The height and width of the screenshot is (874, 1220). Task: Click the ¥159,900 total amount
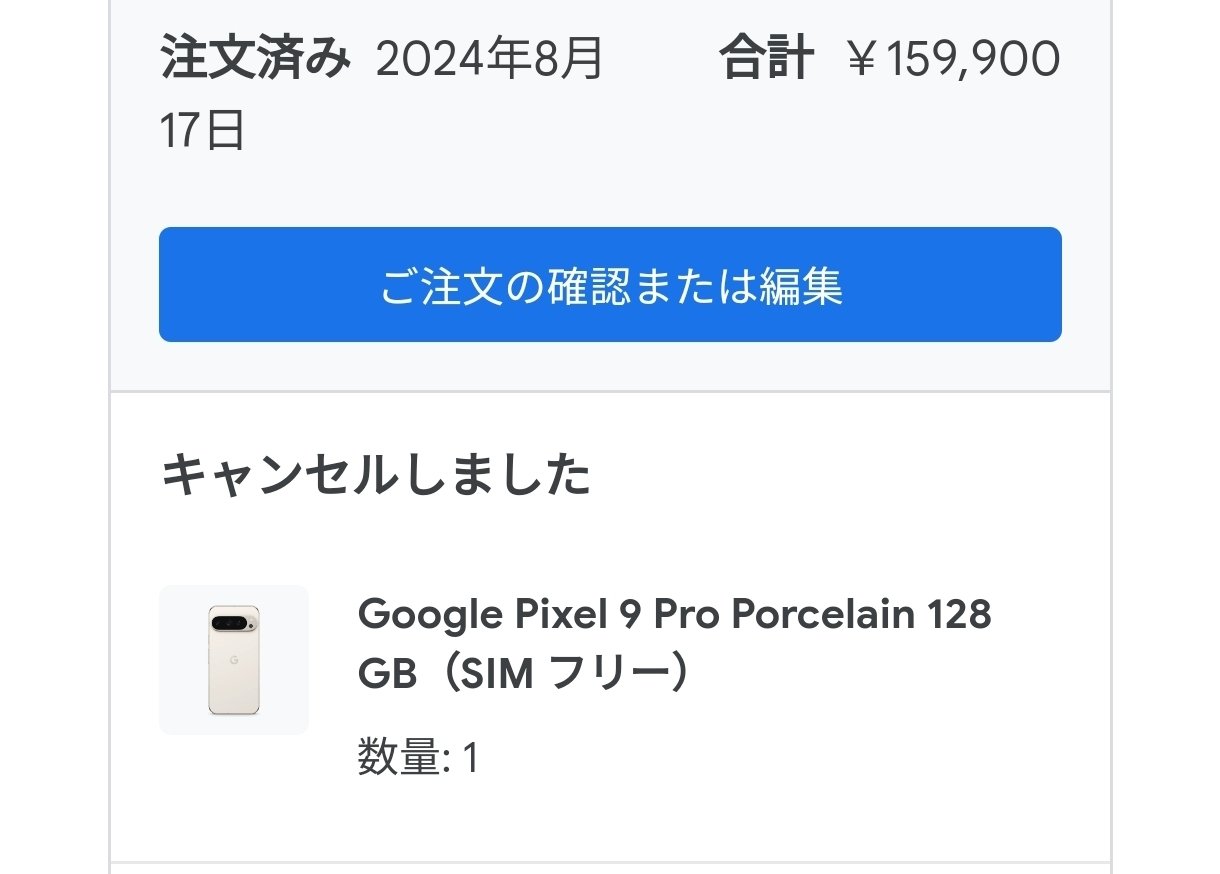coord(953,60)
